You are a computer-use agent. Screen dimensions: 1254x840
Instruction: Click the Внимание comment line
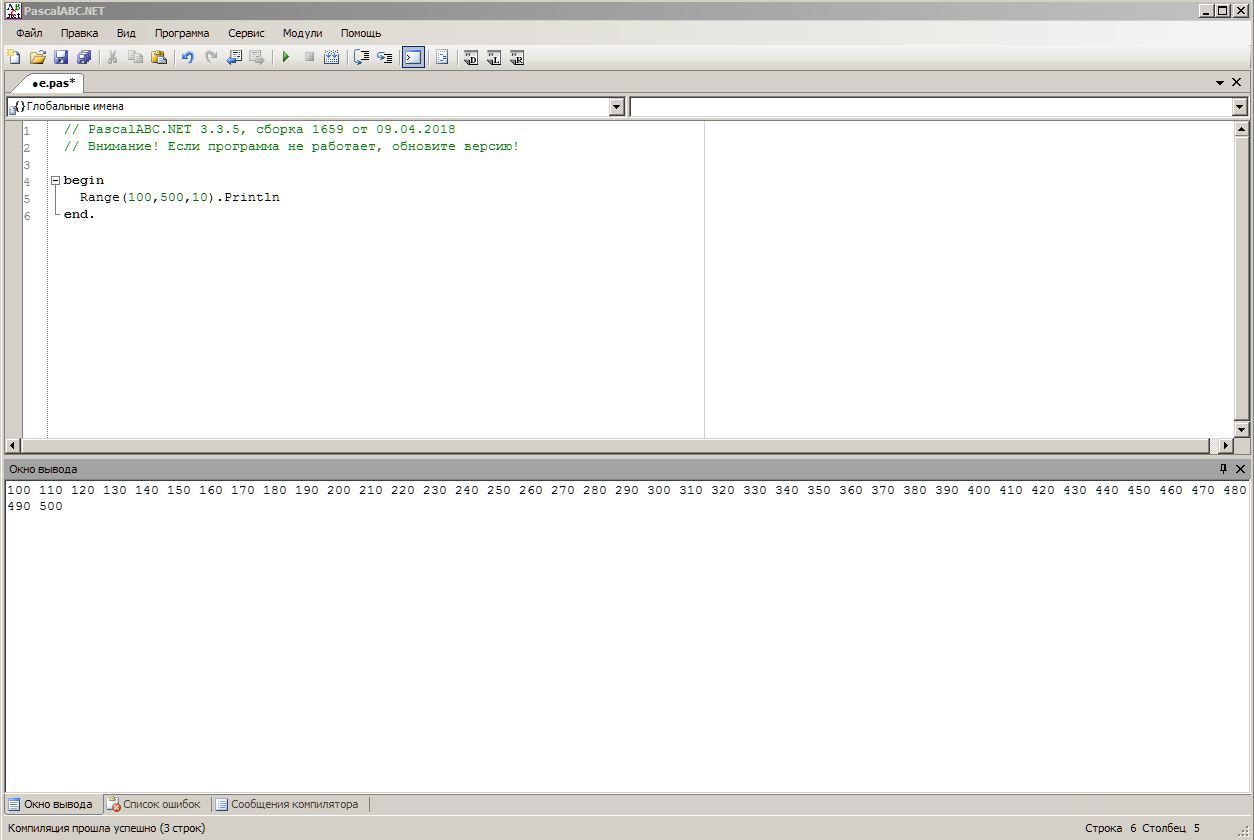pyautogui.click(x=292, y=147)
